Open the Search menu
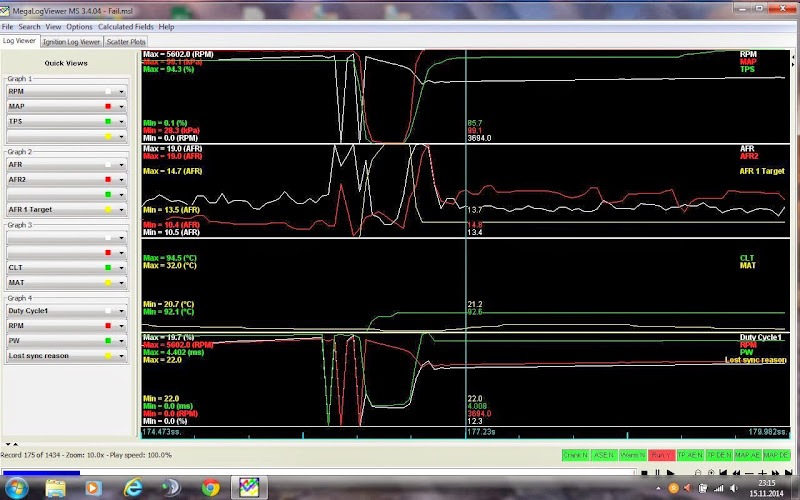800x500 pixels. tap(29, 27)
